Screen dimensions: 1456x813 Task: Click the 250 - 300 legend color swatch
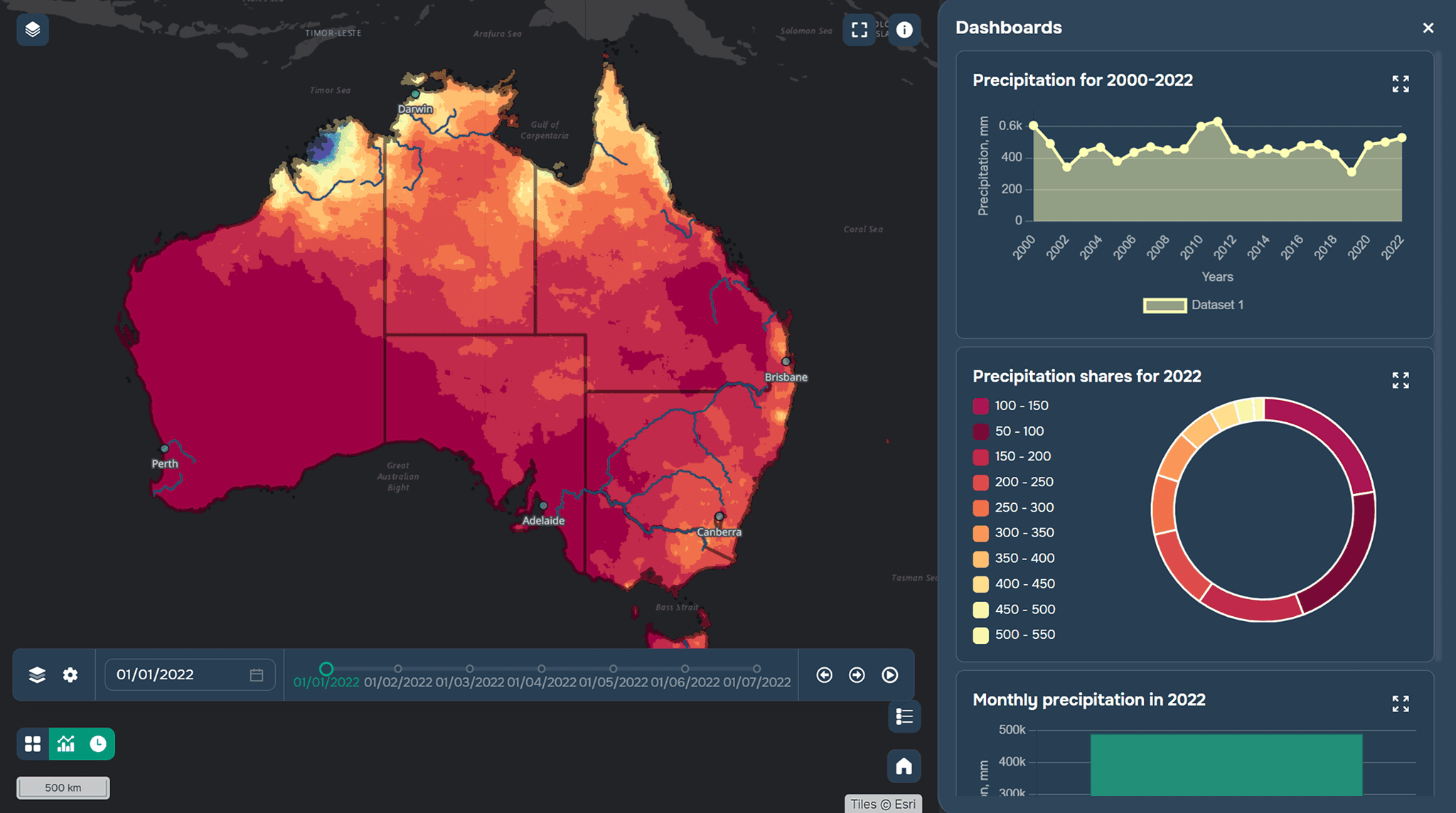click(981, 508)
